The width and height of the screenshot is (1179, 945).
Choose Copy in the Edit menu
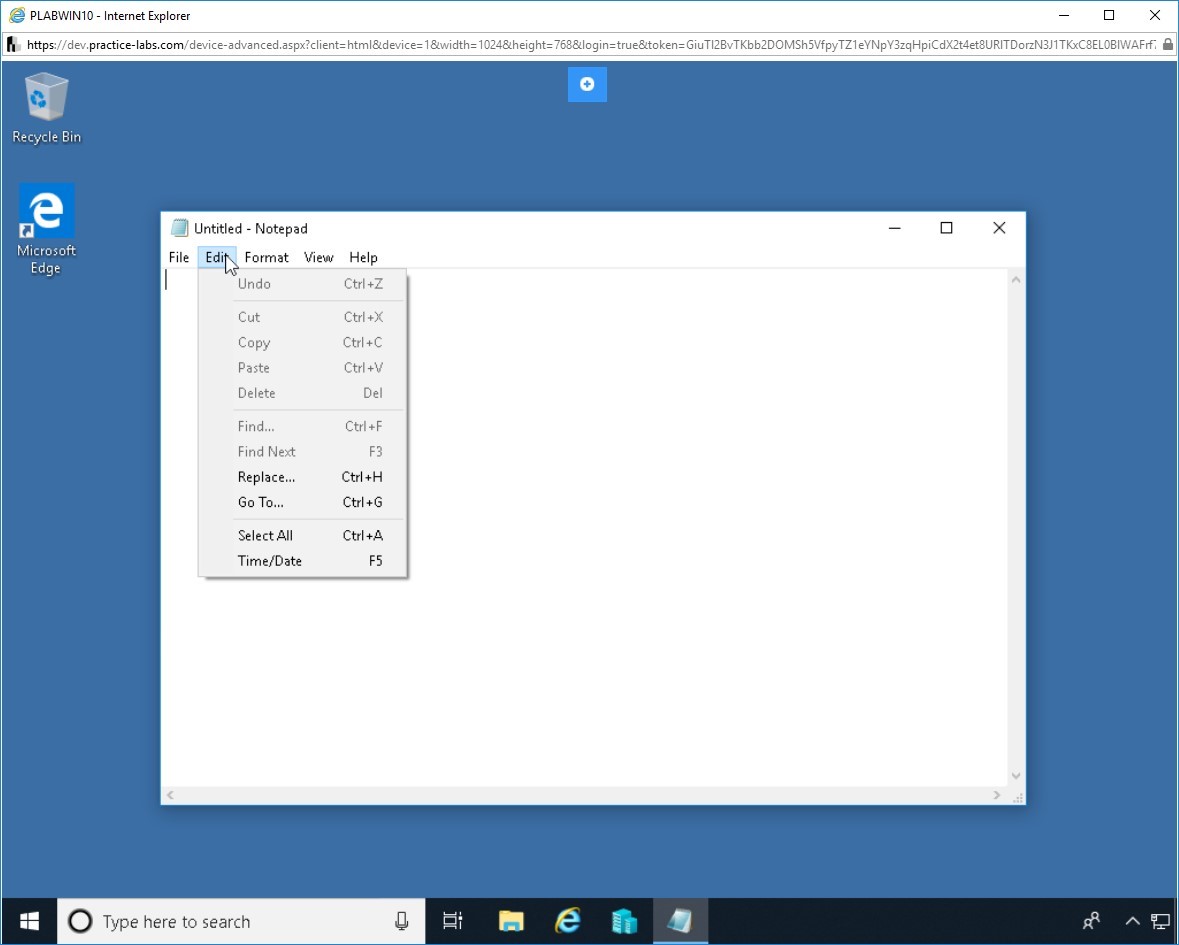303,342
